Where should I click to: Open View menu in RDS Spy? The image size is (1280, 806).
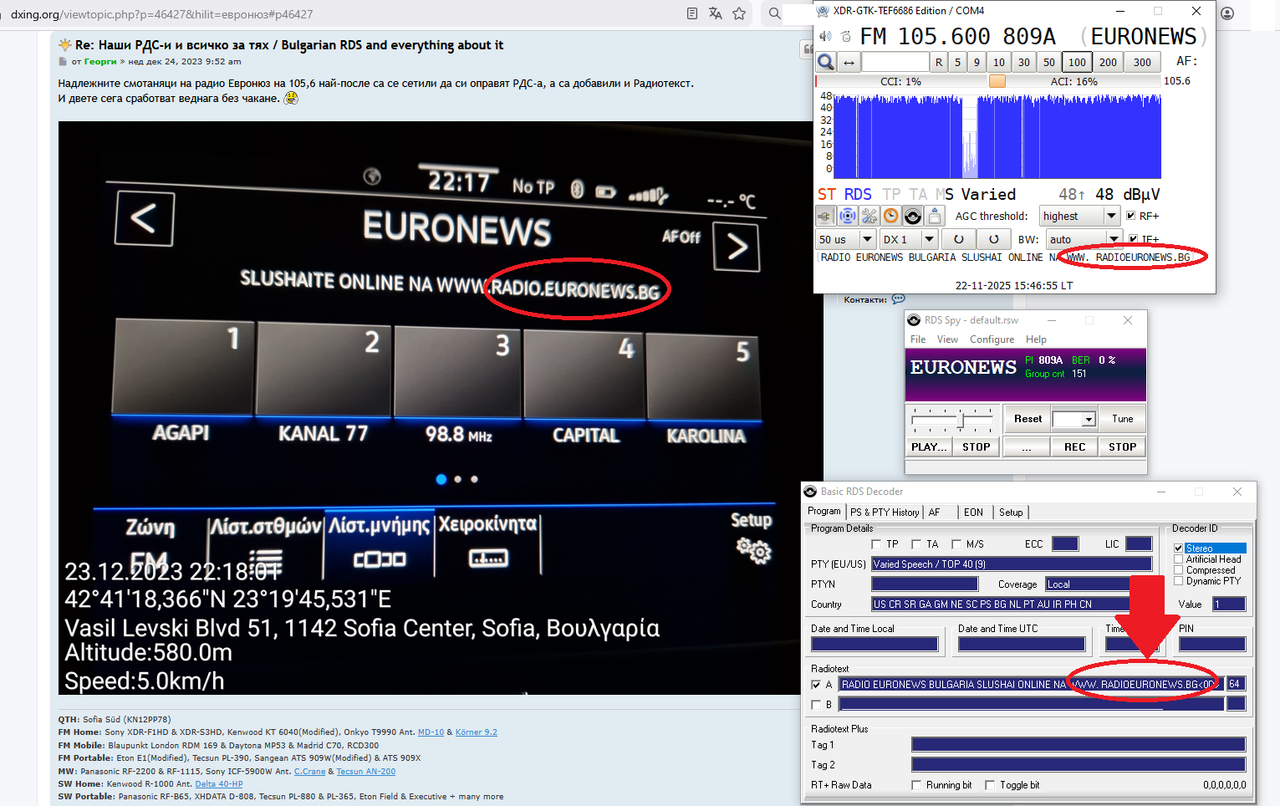[x=947, y=339]
